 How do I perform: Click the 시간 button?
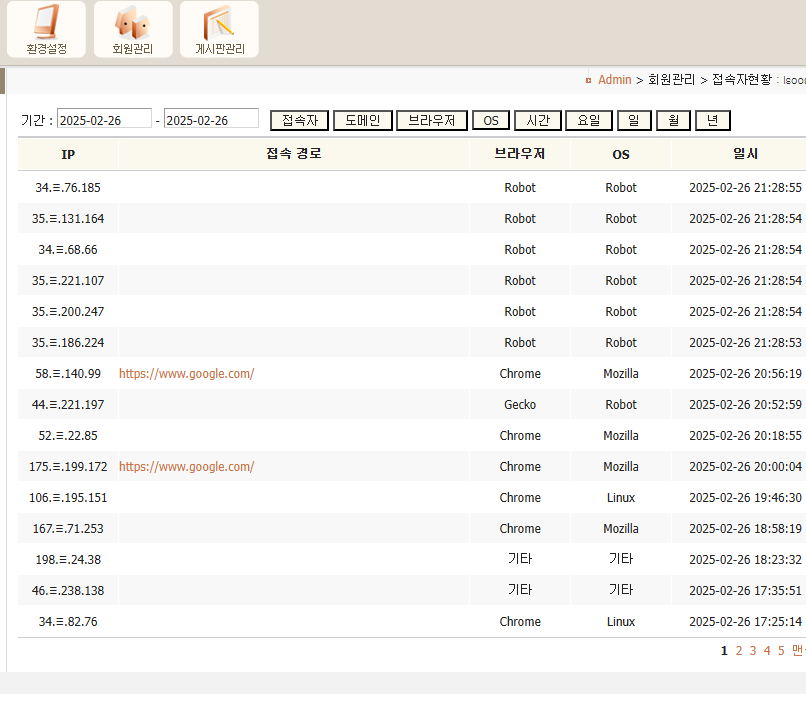click(x=538, y=120)
